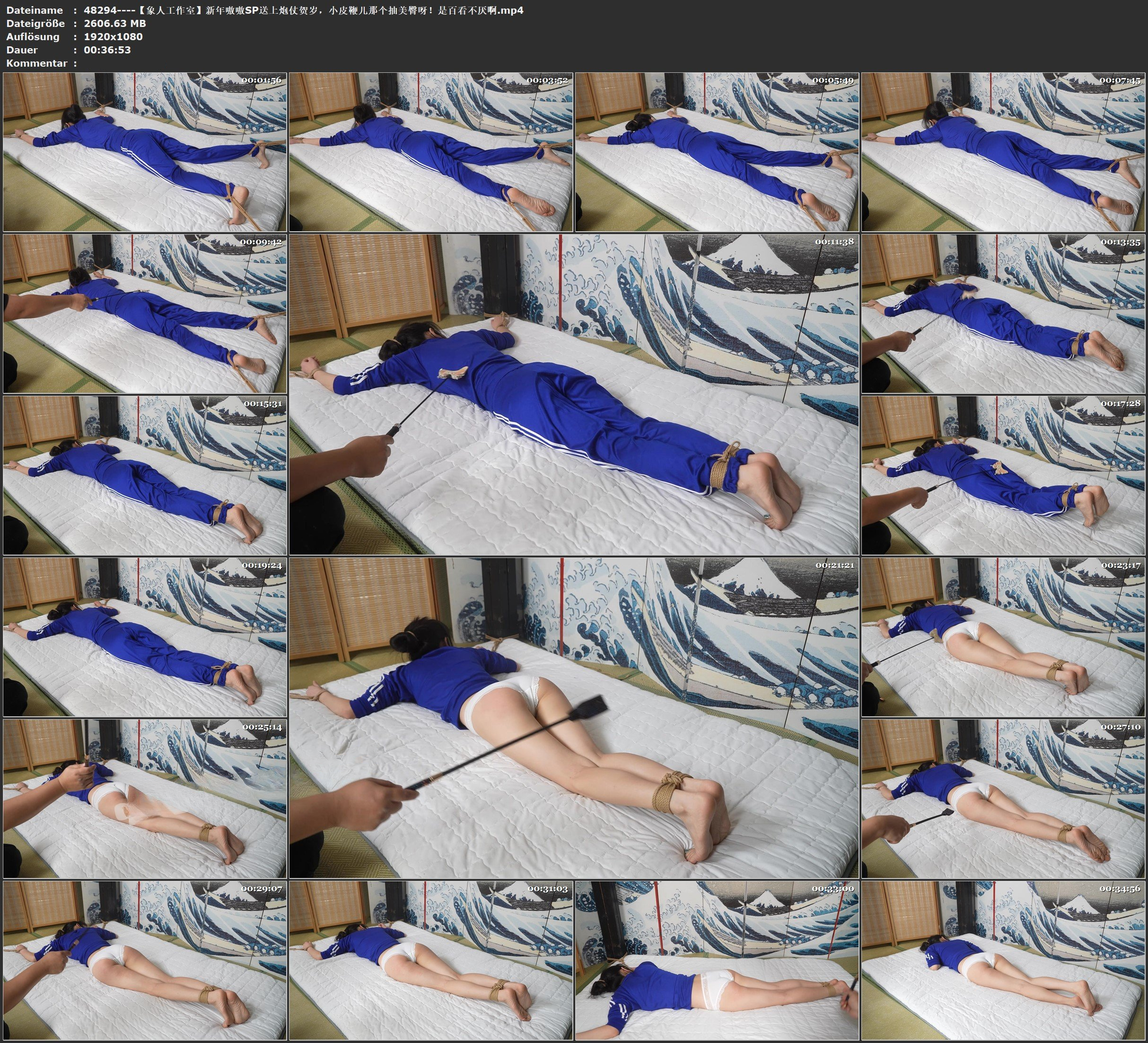This screenshot has width=1148, height=1043.
Task: Select the thumbnail timestamped 00:15:31
Action: pos(145,475)
